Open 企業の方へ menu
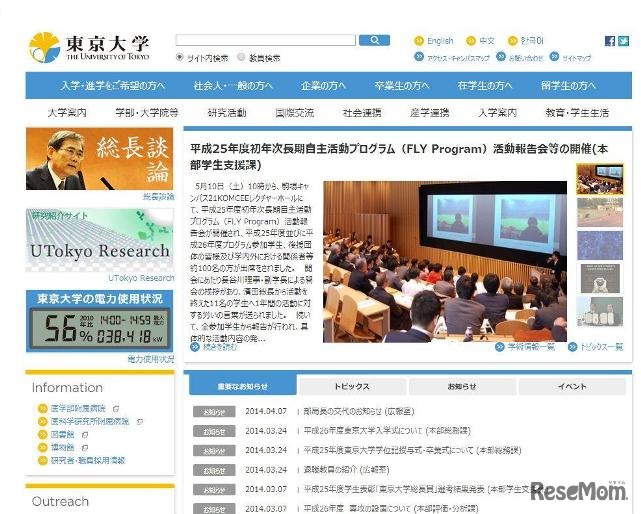 pyautogui.click(x=323, y=86)
